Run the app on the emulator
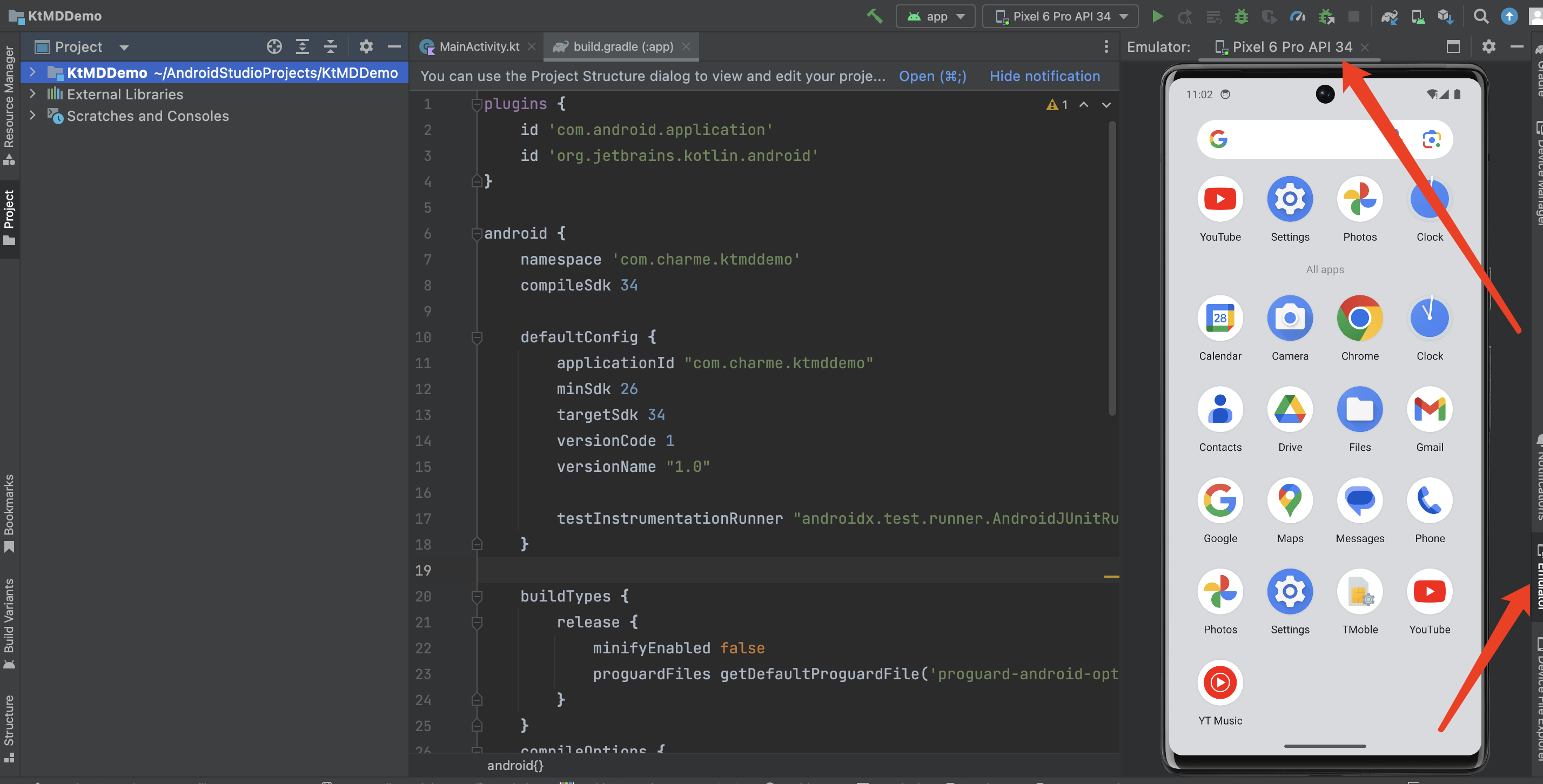The height and width of the screenshot is (784, 1543). [x=1158, y=16]
